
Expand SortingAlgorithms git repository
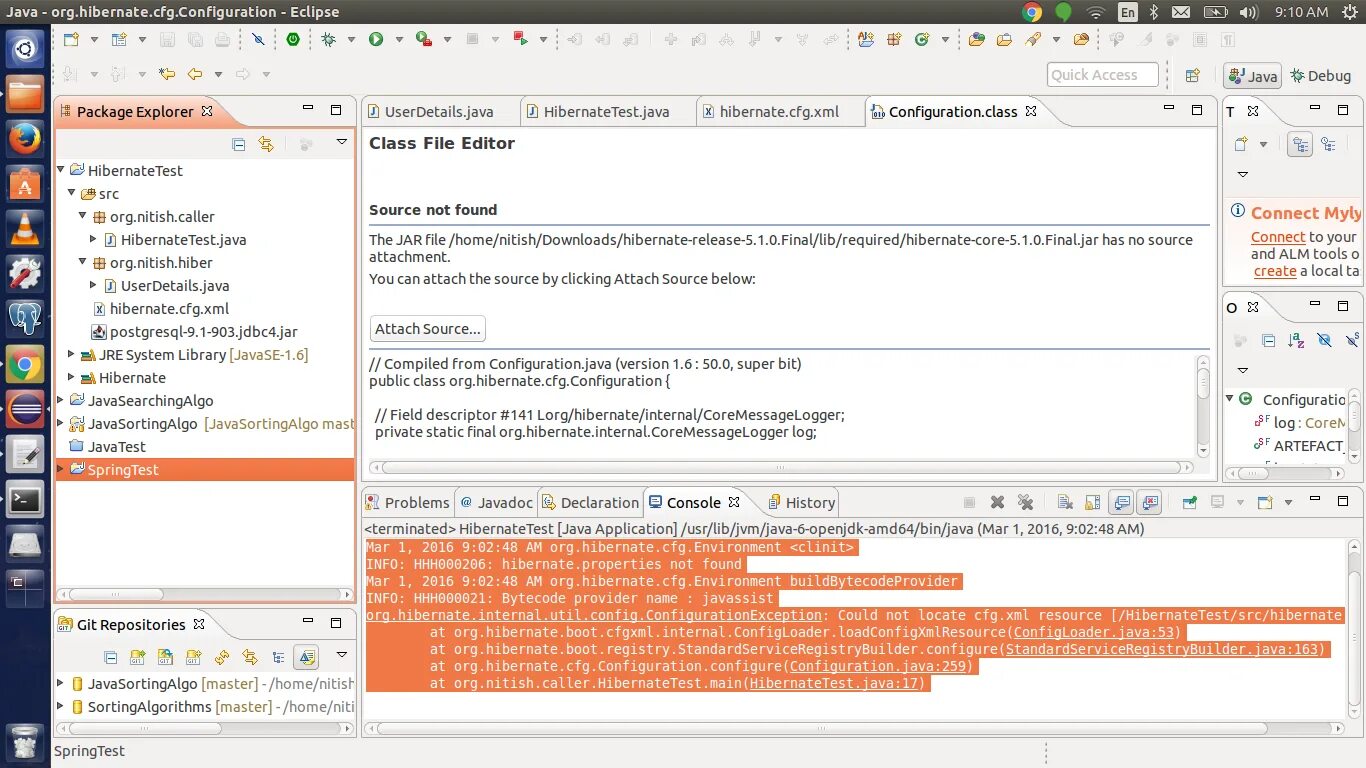pos(61,706)
